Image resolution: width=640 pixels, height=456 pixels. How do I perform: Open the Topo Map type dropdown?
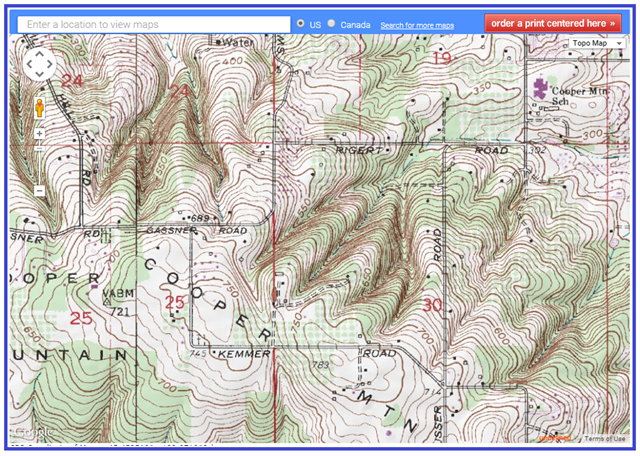(596, 43)
